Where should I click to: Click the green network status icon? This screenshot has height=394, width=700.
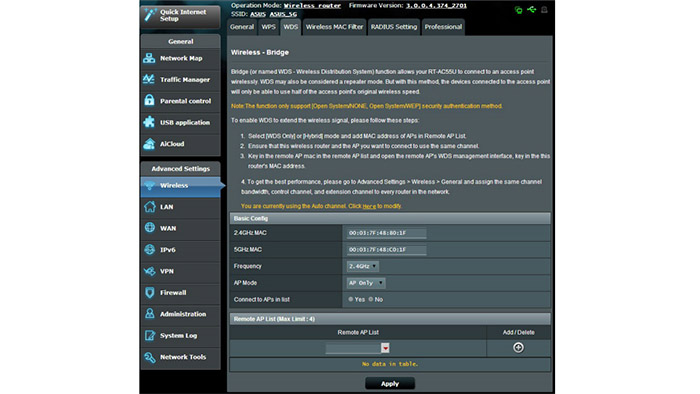[518, 9]
